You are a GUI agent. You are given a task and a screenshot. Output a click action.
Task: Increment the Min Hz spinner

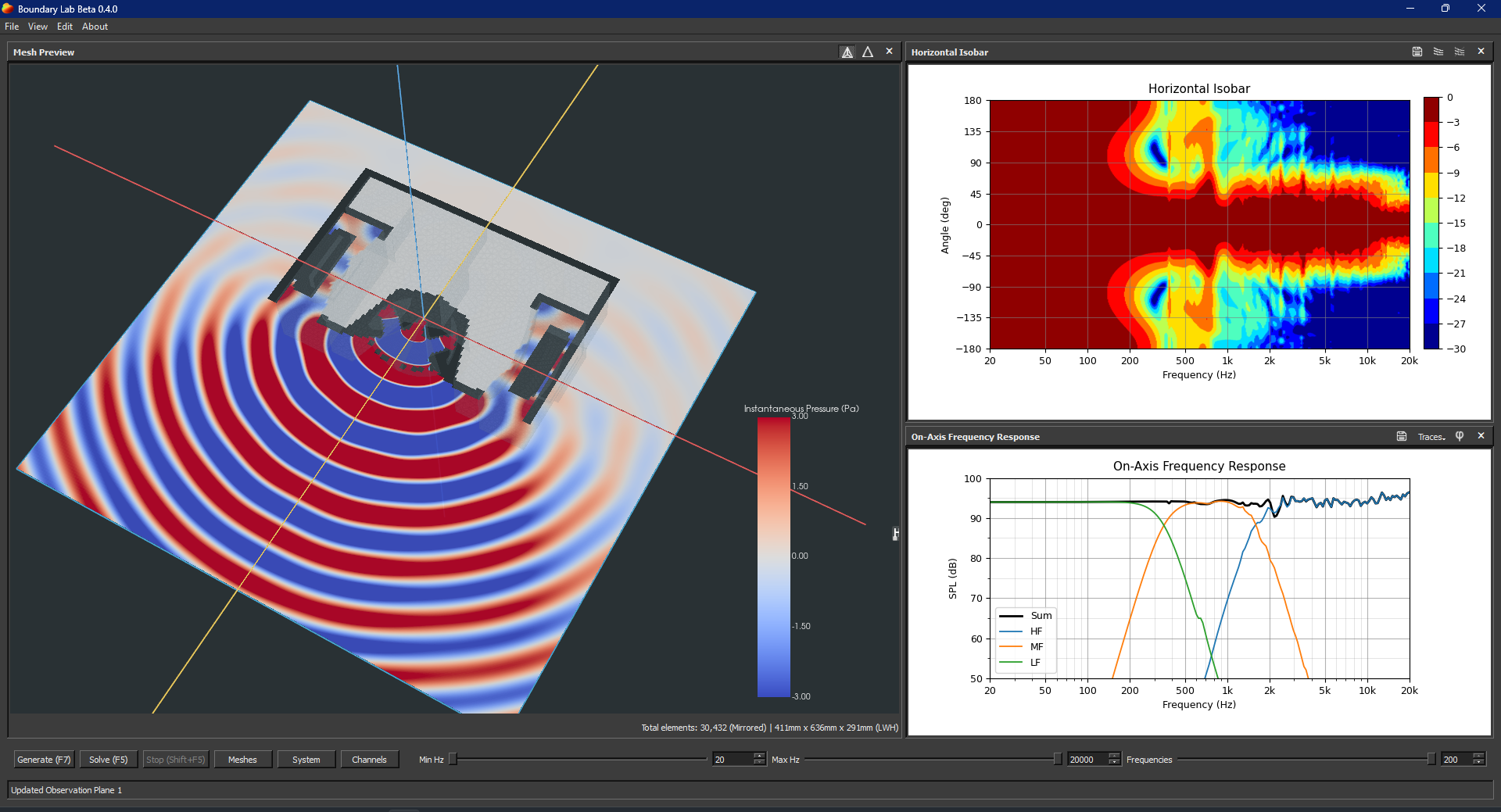tap(759, 756)
